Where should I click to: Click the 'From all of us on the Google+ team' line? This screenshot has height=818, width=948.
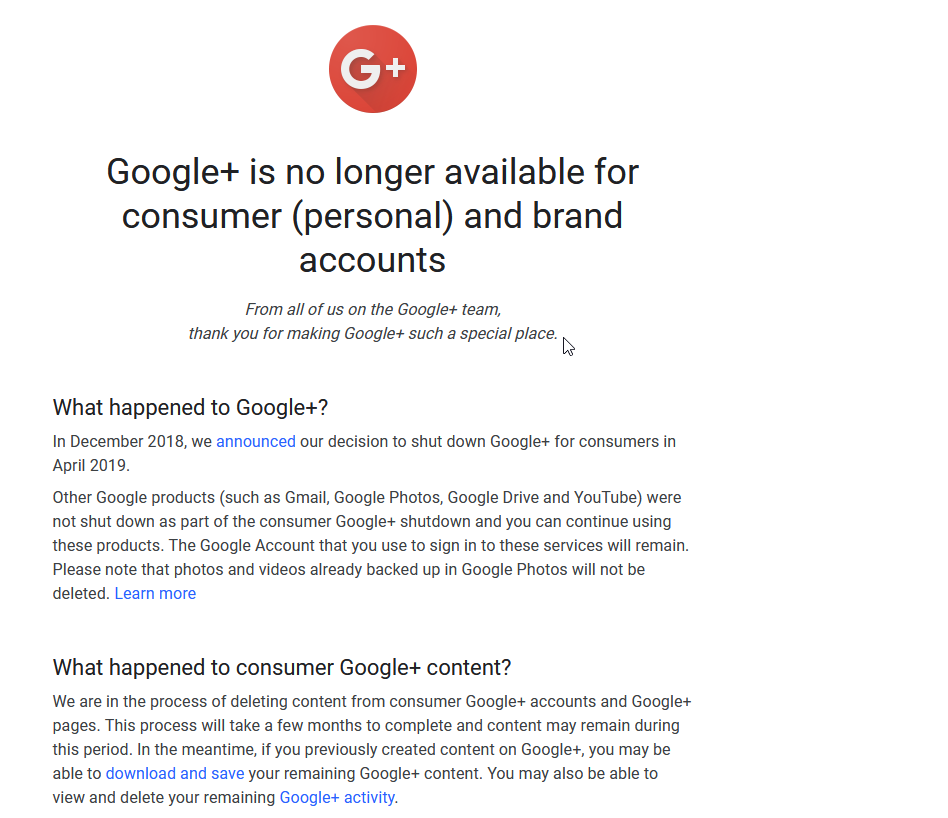coord(373,310)
